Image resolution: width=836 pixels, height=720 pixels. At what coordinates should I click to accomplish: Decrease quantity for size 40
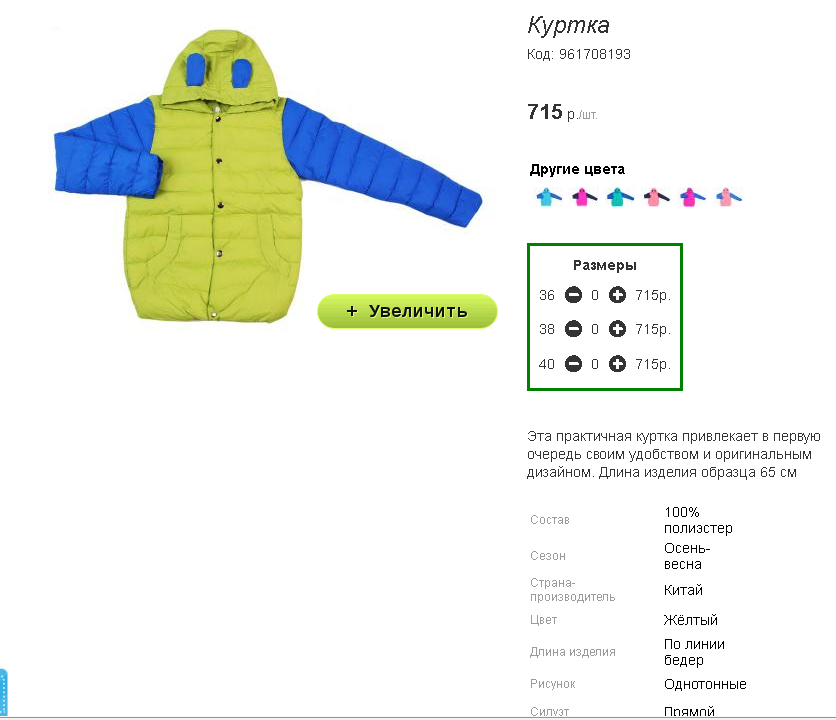pyautogui.click(x=573, y=364)
